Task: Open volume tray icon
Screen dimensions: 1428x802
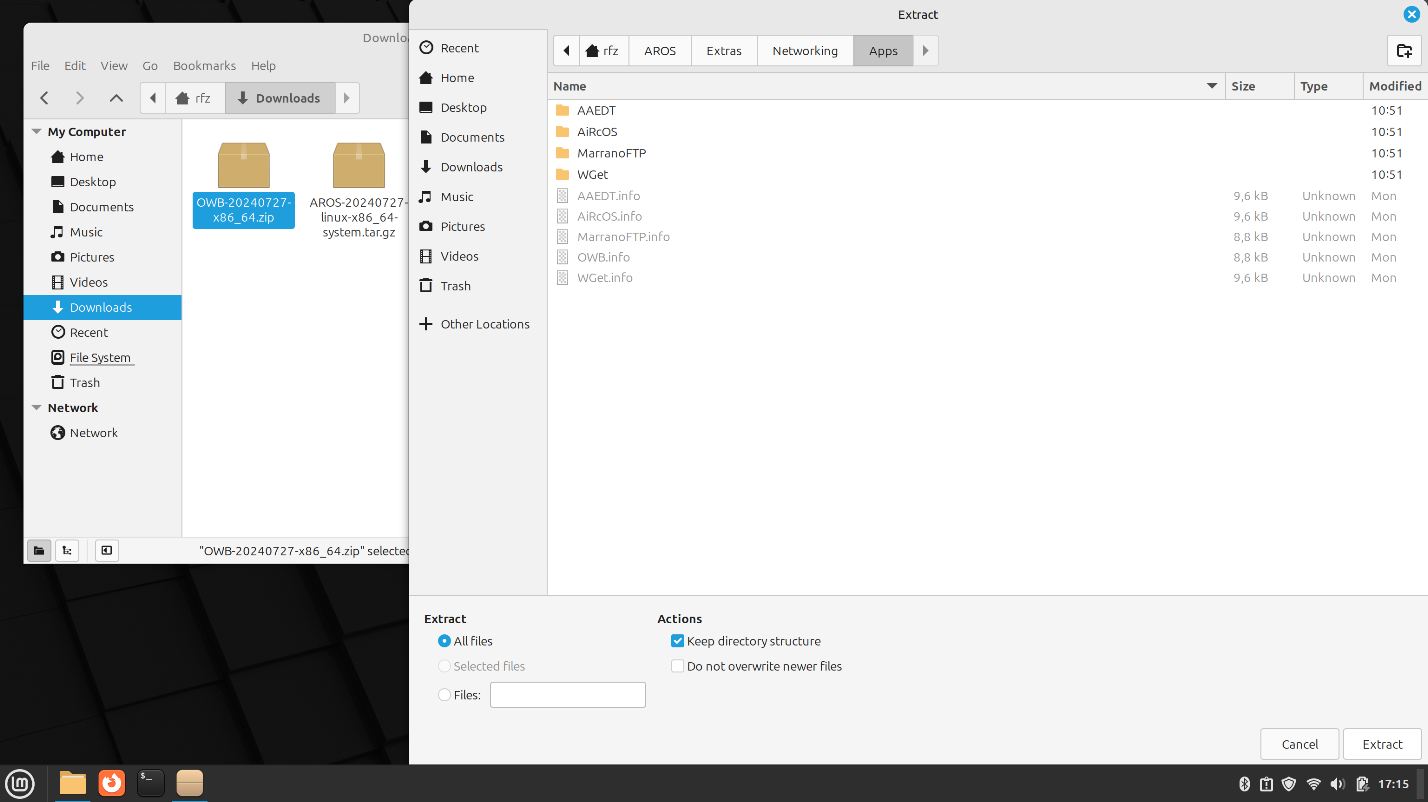Action: 1338,784
